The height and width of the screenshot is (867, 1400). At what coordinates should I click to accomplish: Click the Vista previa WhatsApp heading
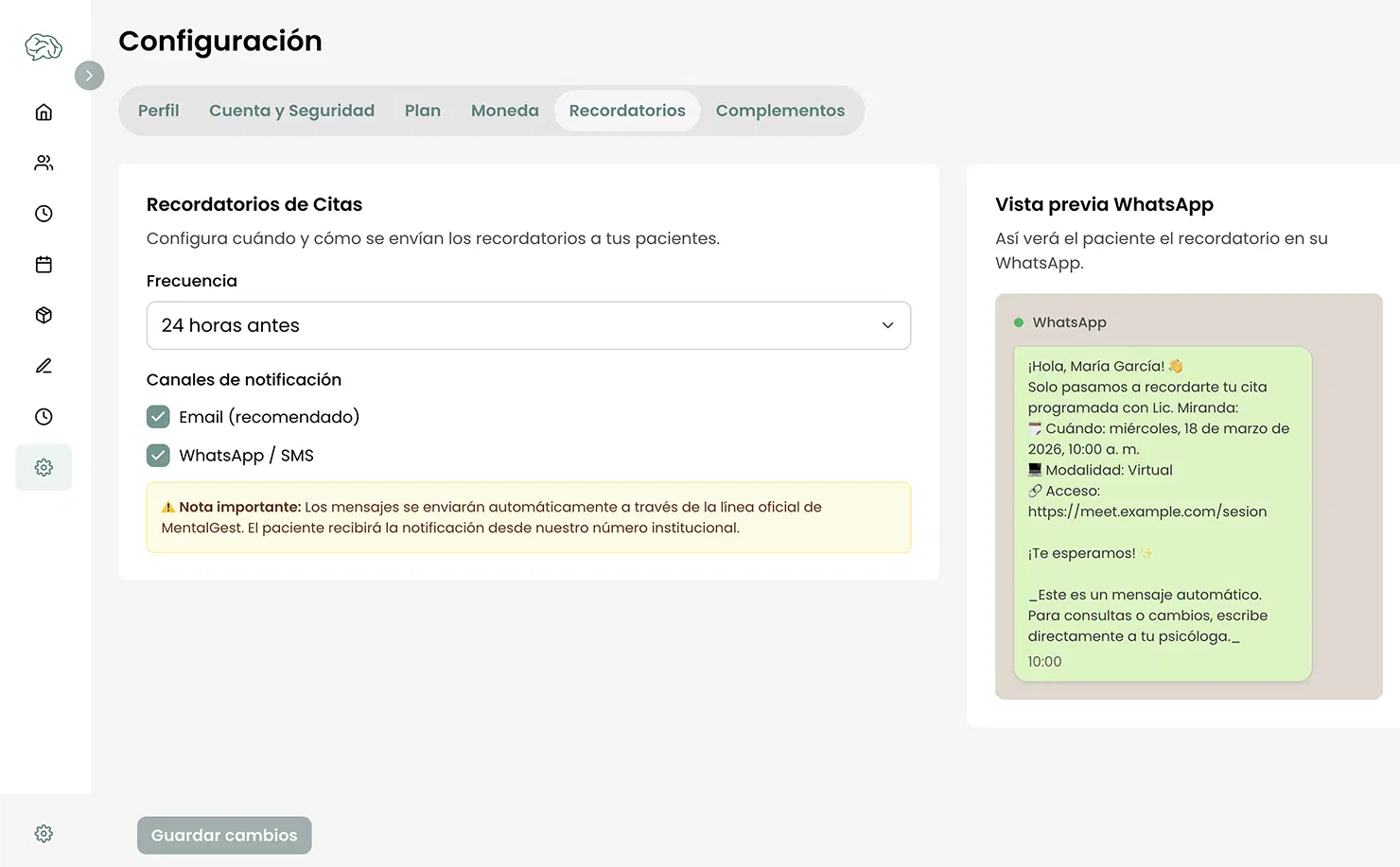1104,204
